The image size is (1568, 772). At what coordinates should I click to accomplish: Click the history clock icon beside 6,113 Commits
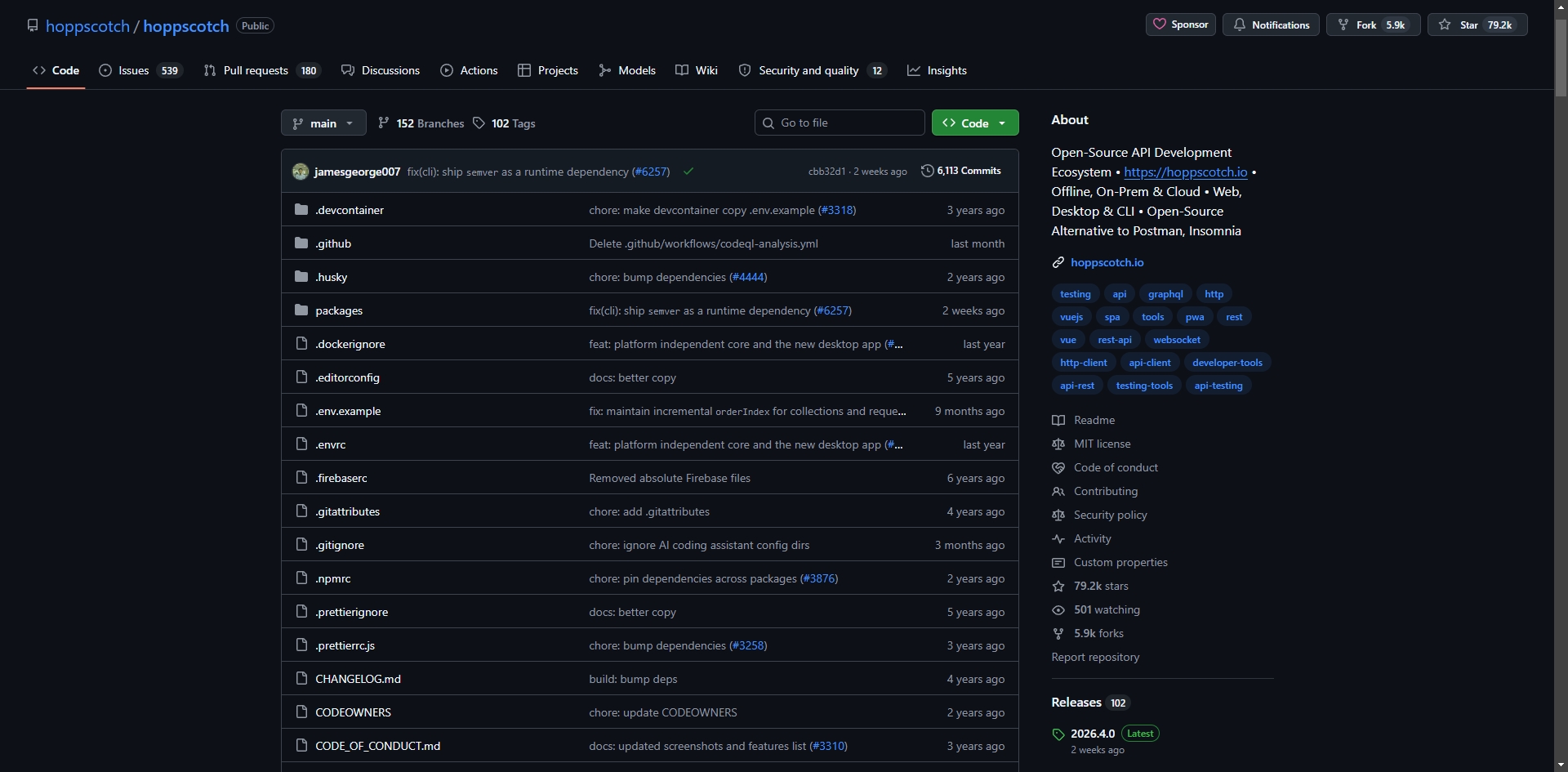pos(927,171)
